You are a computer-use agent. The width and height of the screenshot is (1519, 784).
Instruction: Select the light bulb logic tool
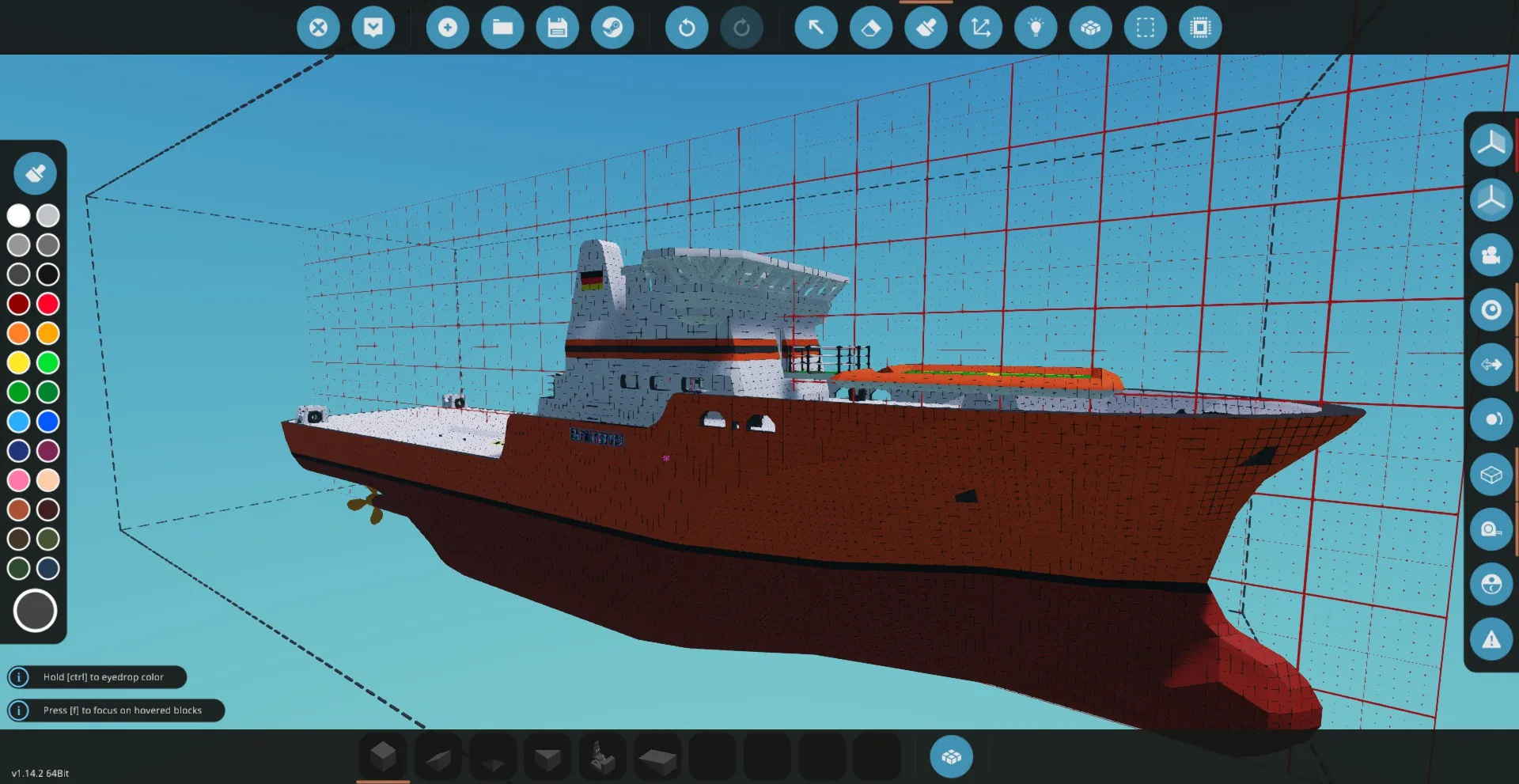coord(1036,28)
